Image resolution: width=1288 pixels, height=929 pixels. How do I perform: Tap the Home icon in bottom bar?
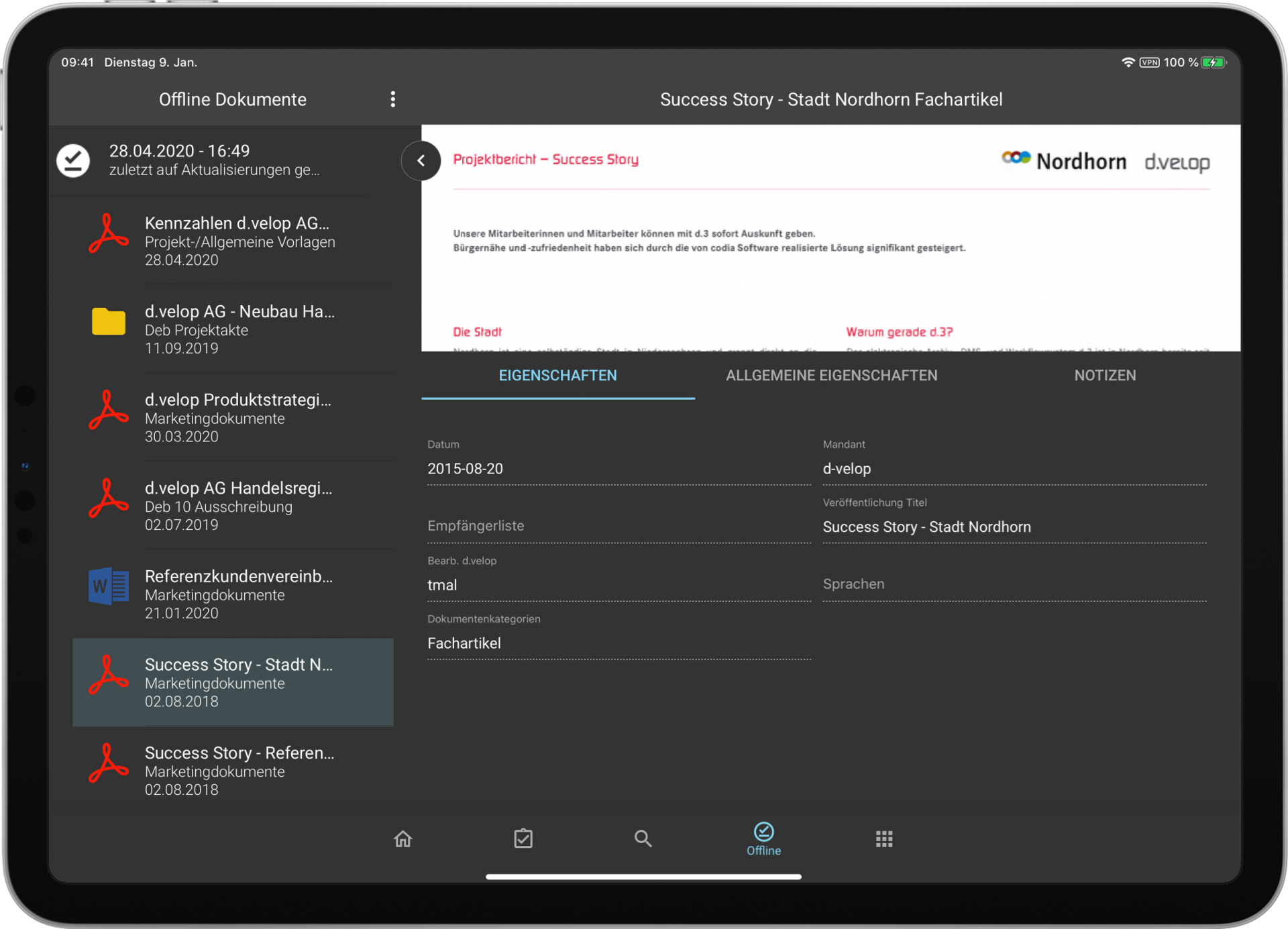pyautogui.click(x=402, y=838)
